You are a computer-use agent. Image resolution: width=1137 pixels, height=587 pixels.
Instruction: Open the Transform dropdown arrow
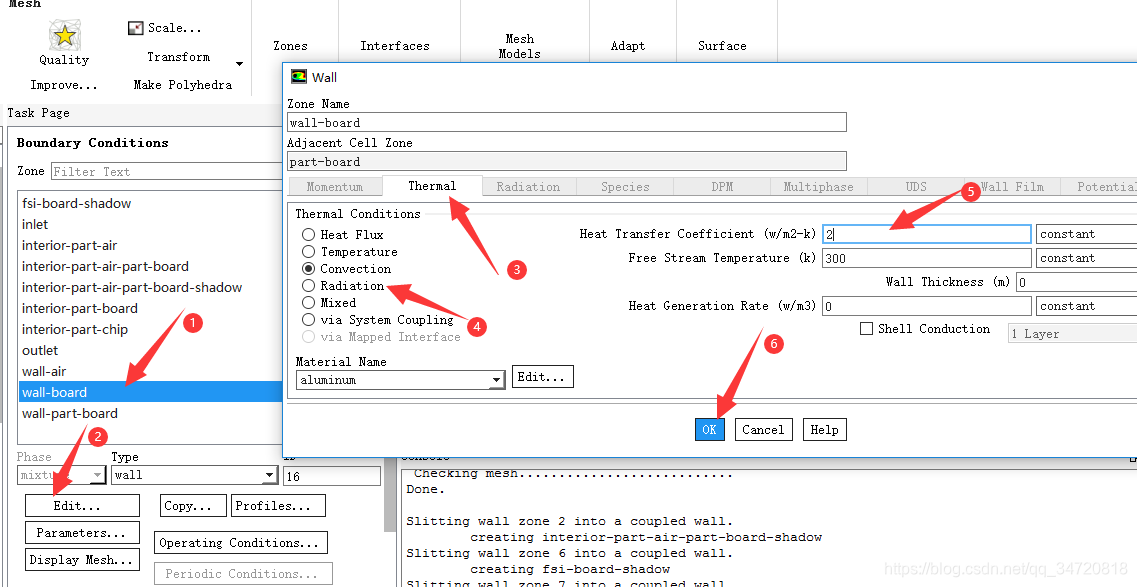click(x=239, y=64)
